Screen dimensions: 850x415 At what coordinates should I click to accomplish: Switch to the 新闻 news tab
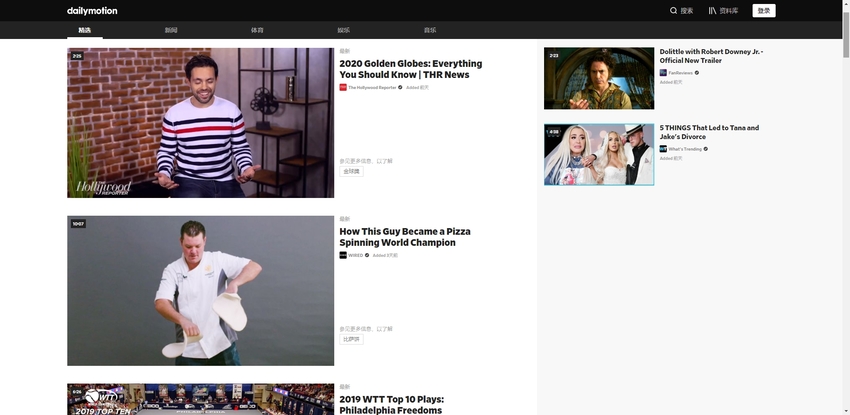click(x=171, y=30)
